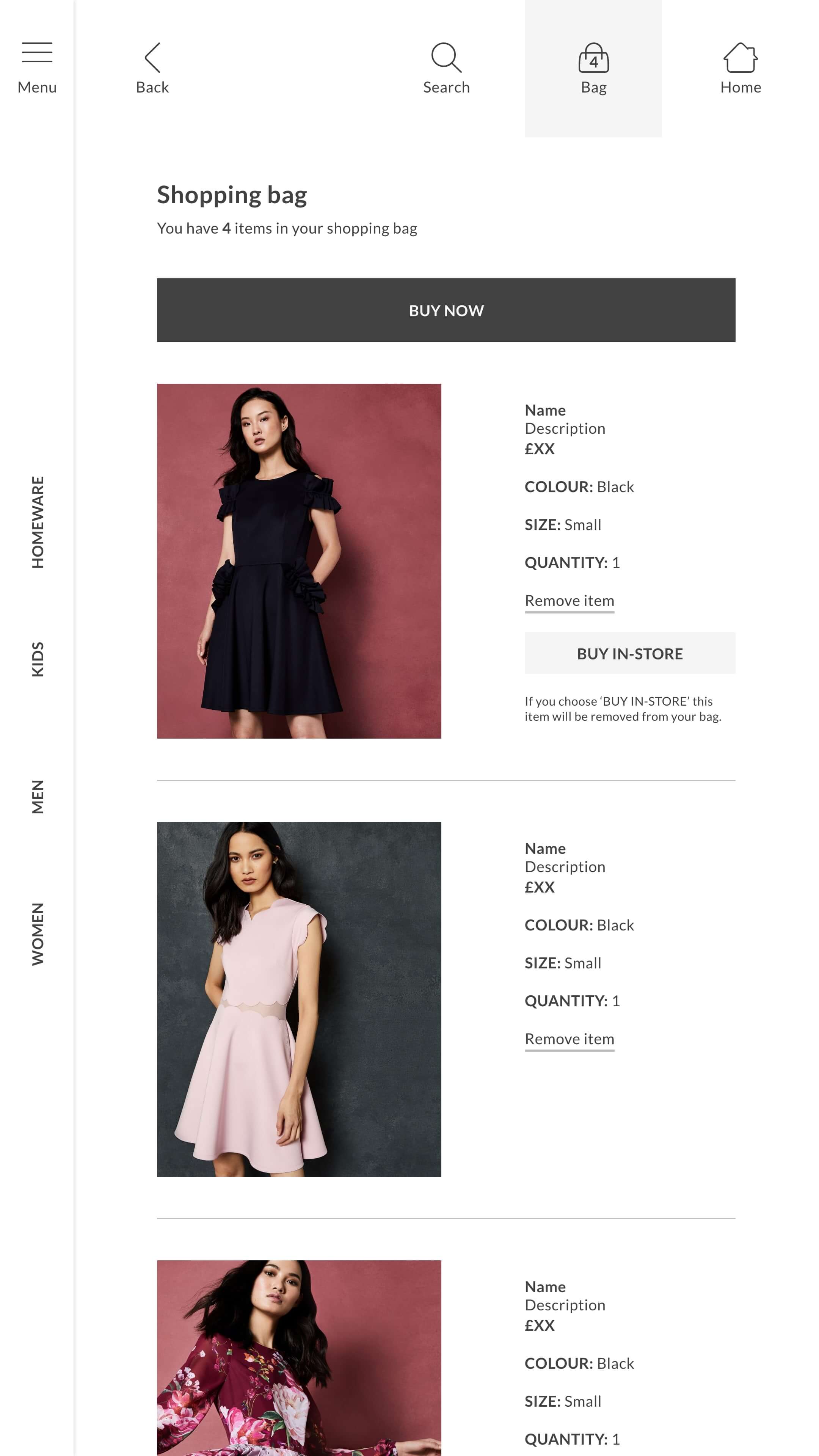Open Search with the magnifier icon

[x=446, y=57]
